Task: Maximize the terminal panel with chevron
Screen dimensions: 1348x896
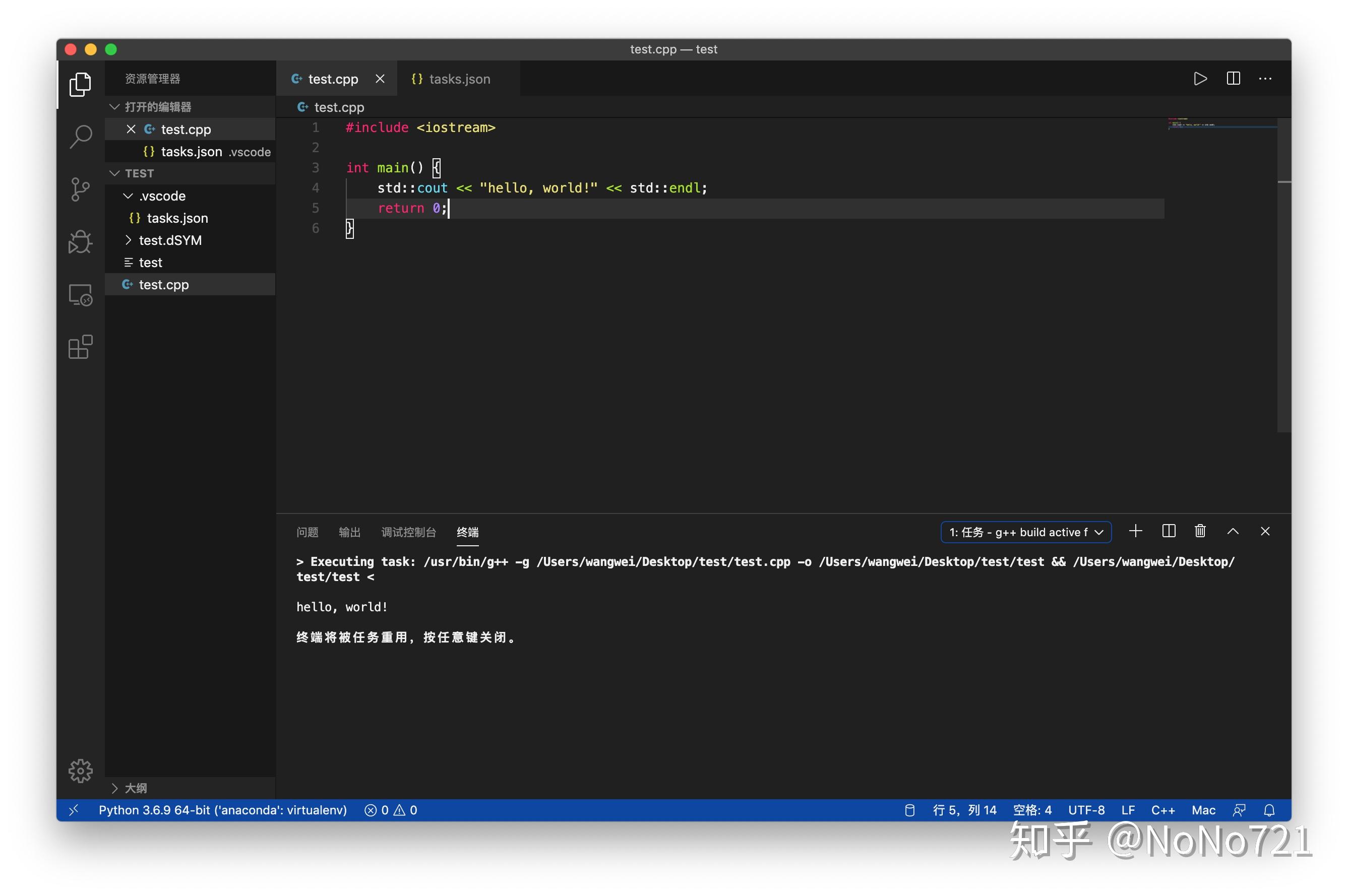Action: [1233, 532]
